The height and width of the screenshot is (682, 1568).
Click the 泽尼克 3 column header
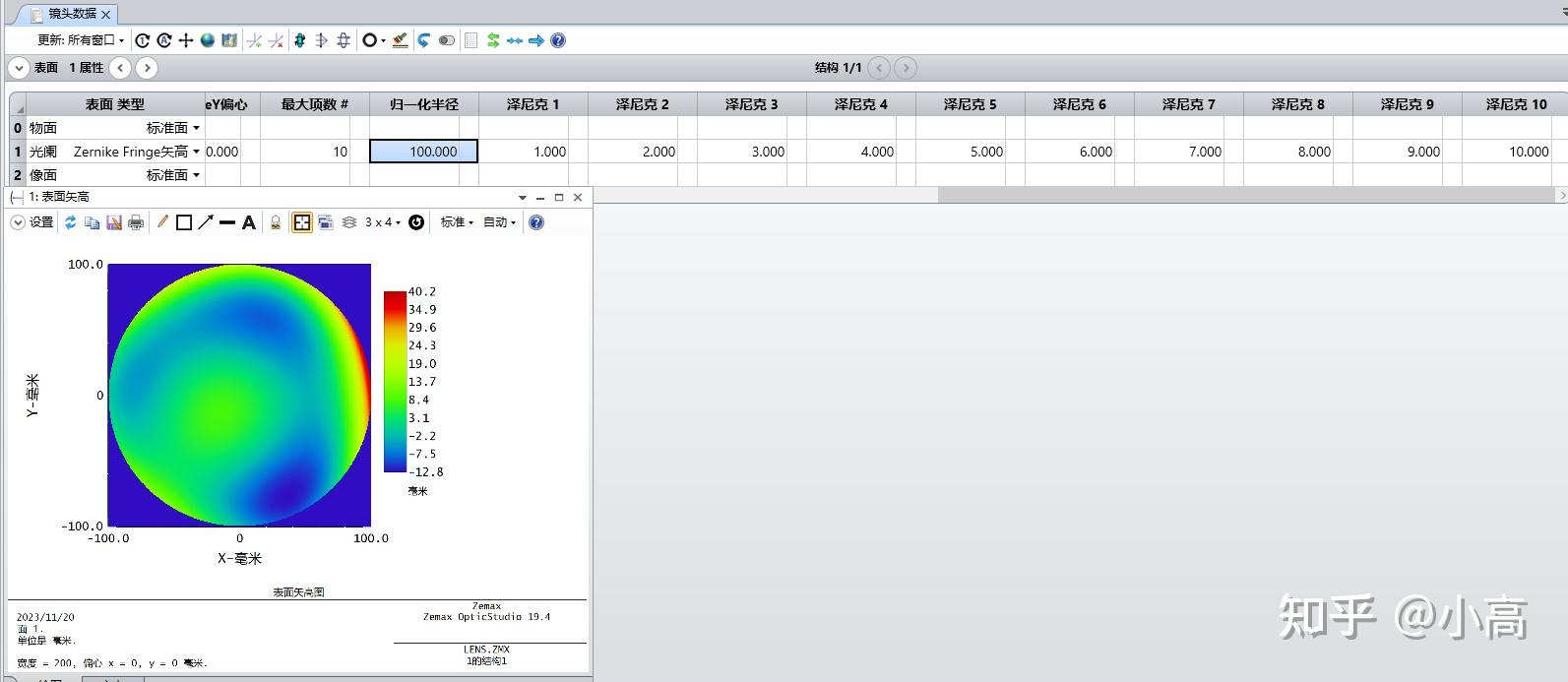pos(752,104)
